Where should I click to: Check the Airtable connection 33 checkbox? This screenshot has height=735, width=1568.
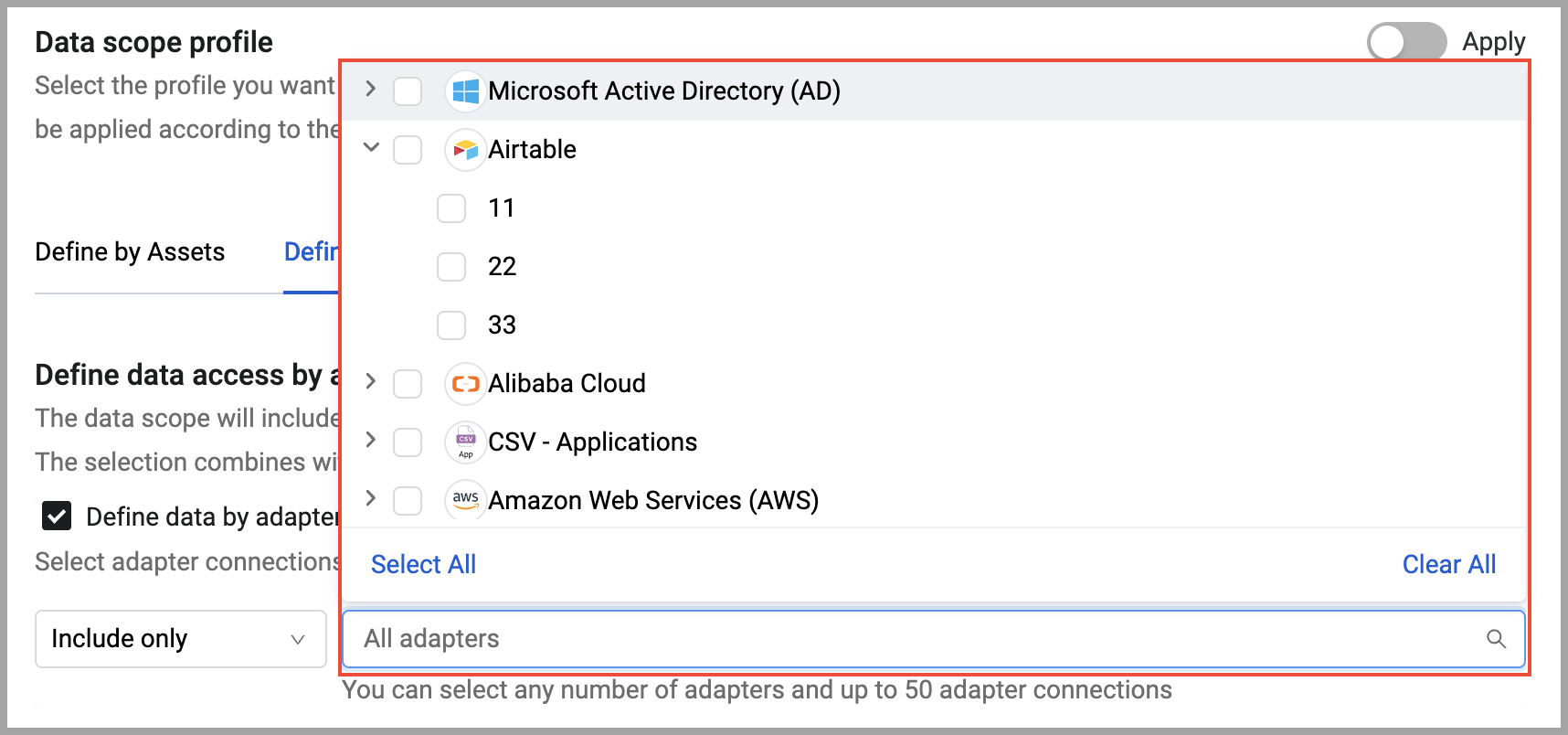point(451,325)
